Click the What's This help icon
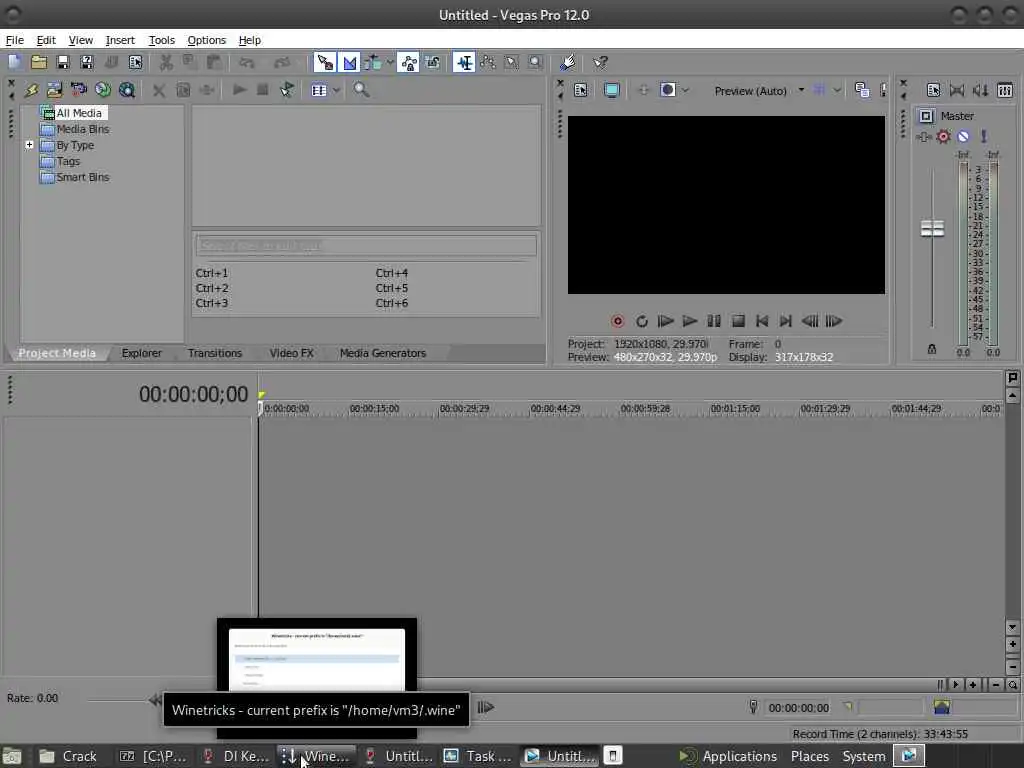 (600, 63)
